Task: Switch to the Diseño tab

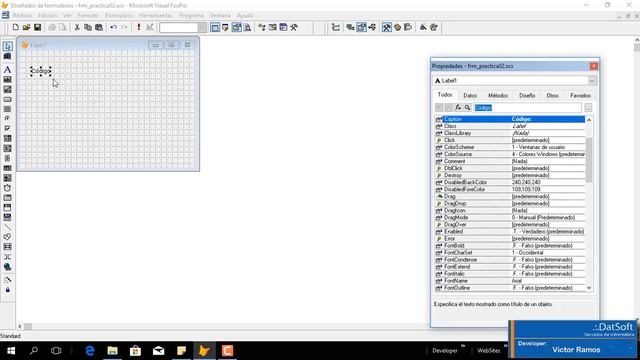Action: [527, 96]
